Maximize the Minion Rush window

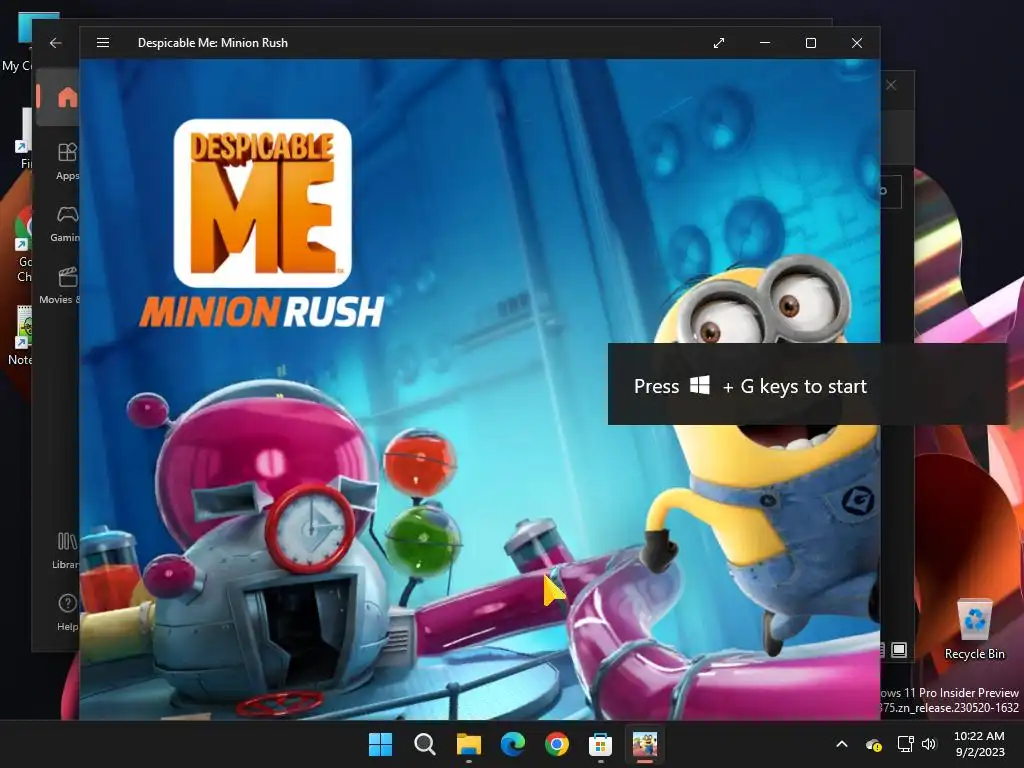point(810,43)
